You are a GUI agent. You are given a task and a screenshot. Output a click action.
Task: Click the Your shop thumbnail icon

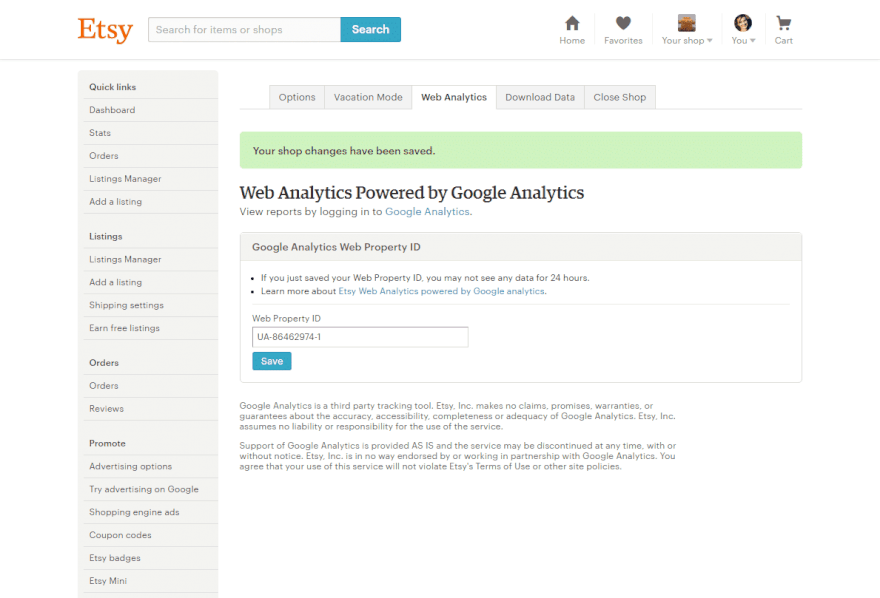click(x=687, y=23)
